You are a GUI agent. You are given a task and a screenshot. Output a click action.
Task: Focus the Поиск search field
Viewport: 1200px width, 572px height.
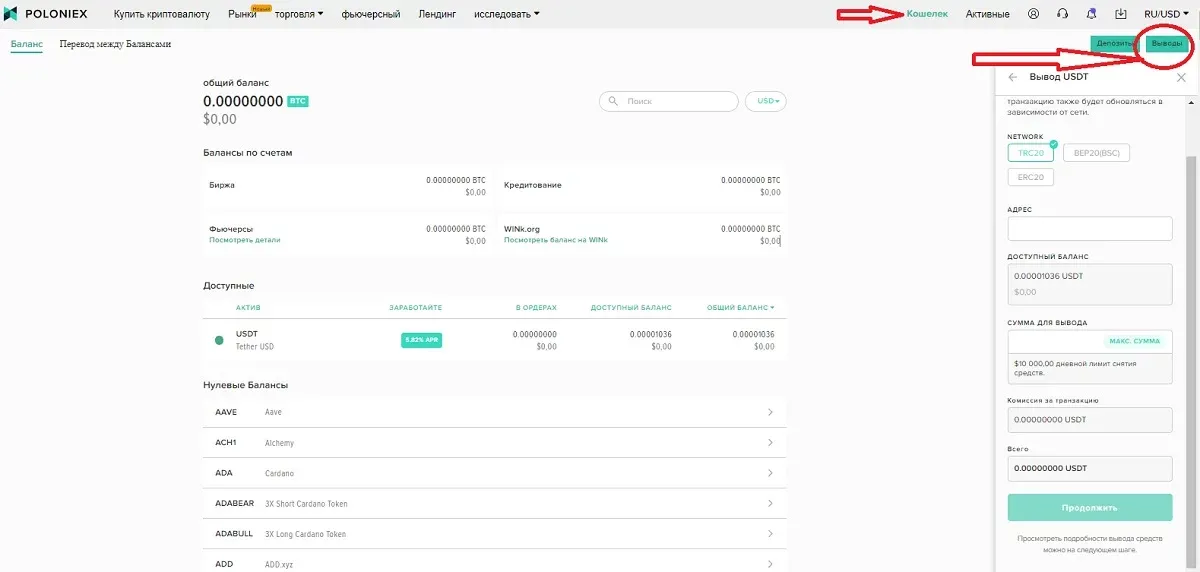[668, 101]
